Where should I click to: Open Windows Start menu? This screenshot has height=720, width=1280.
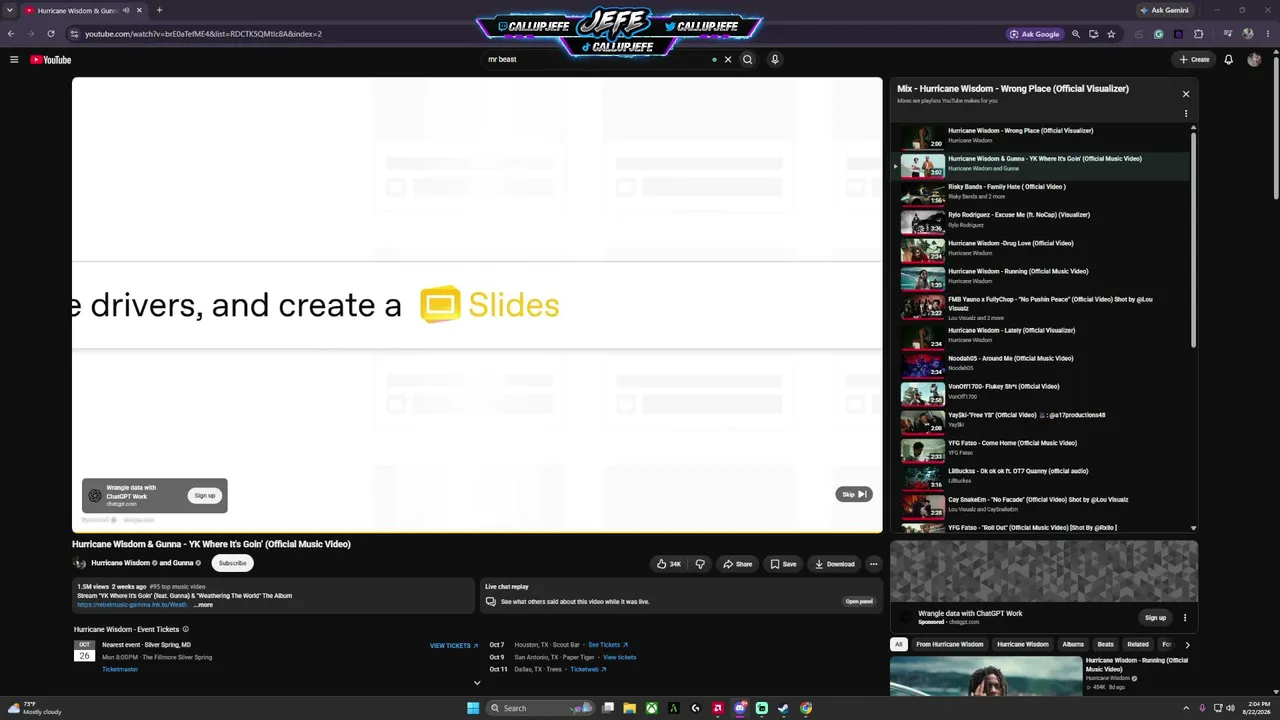[x=473, y=708]
